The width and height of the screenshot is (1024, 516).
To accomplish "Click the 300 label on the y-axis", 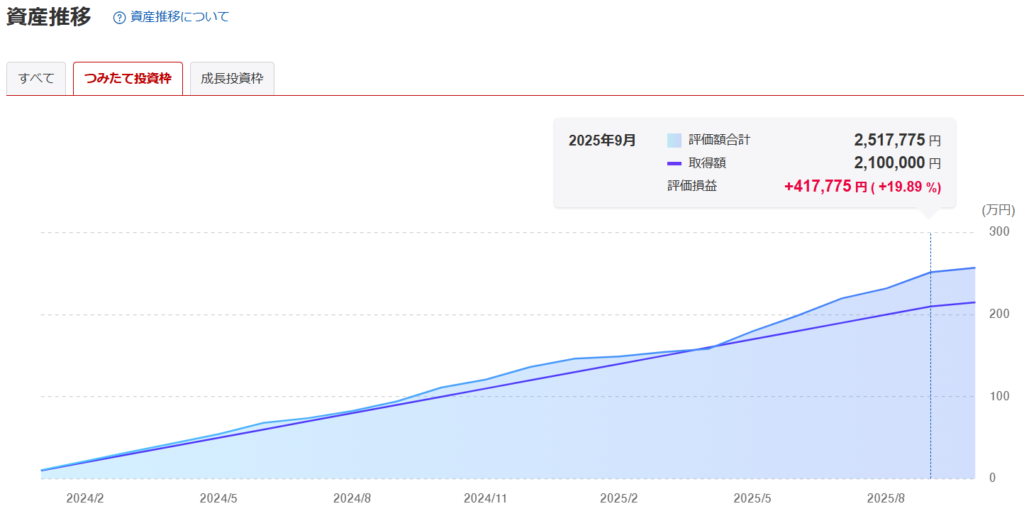I will click(x=999, y=232).
